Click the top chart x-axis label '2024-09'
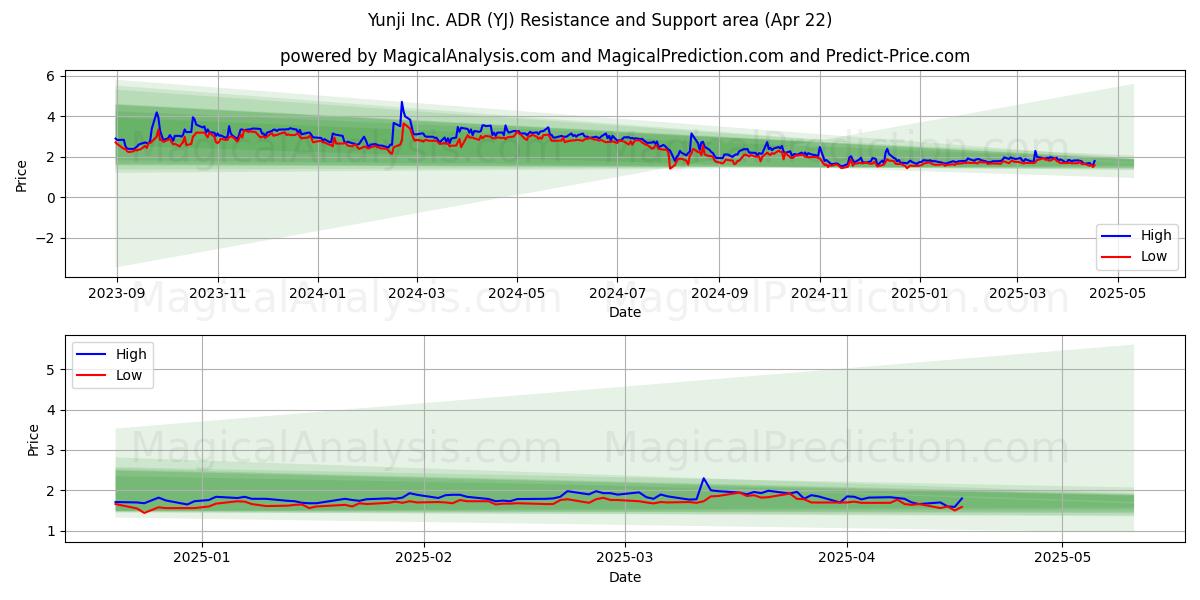The image size is (1200, 600). 719,295
